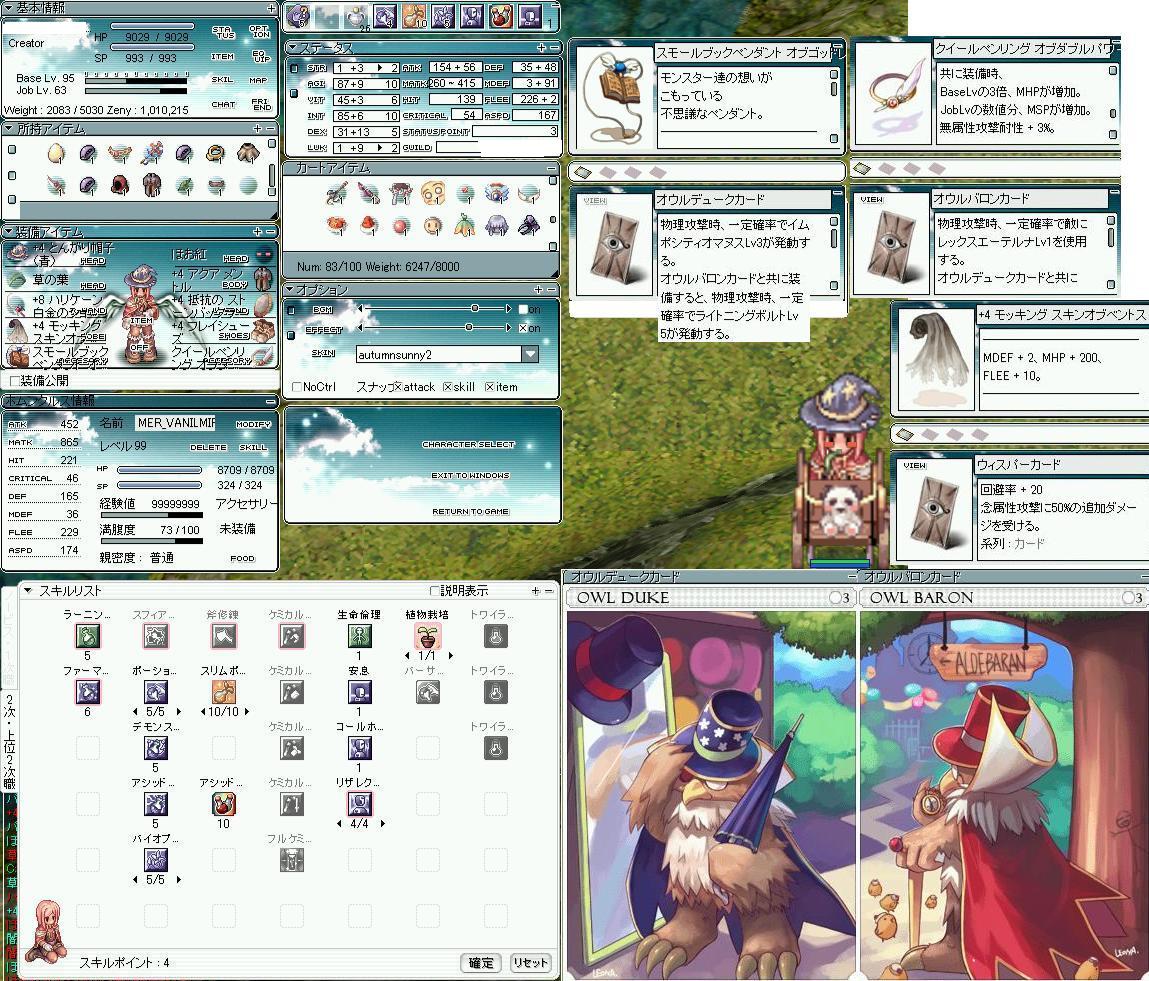Click the LUK increase arrow

coord(380,148)
